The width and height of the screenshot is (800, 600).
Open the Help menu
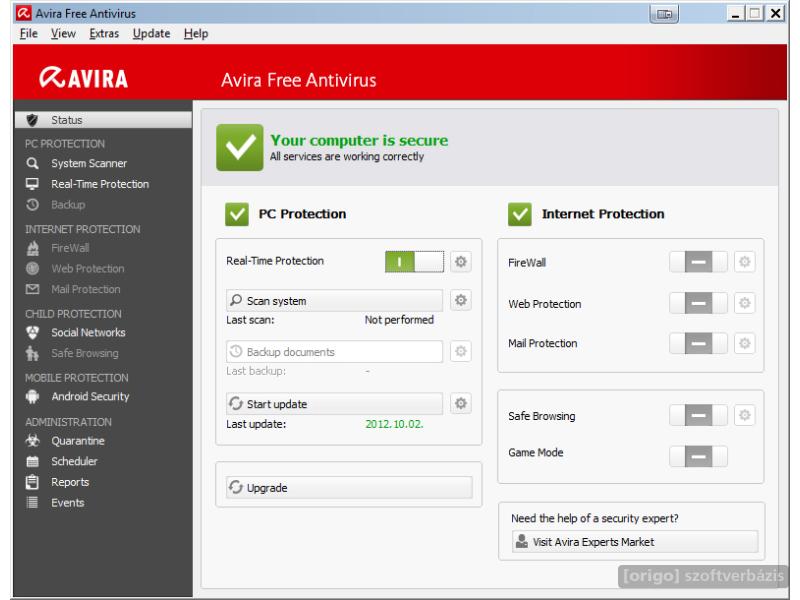pos(196,34)
